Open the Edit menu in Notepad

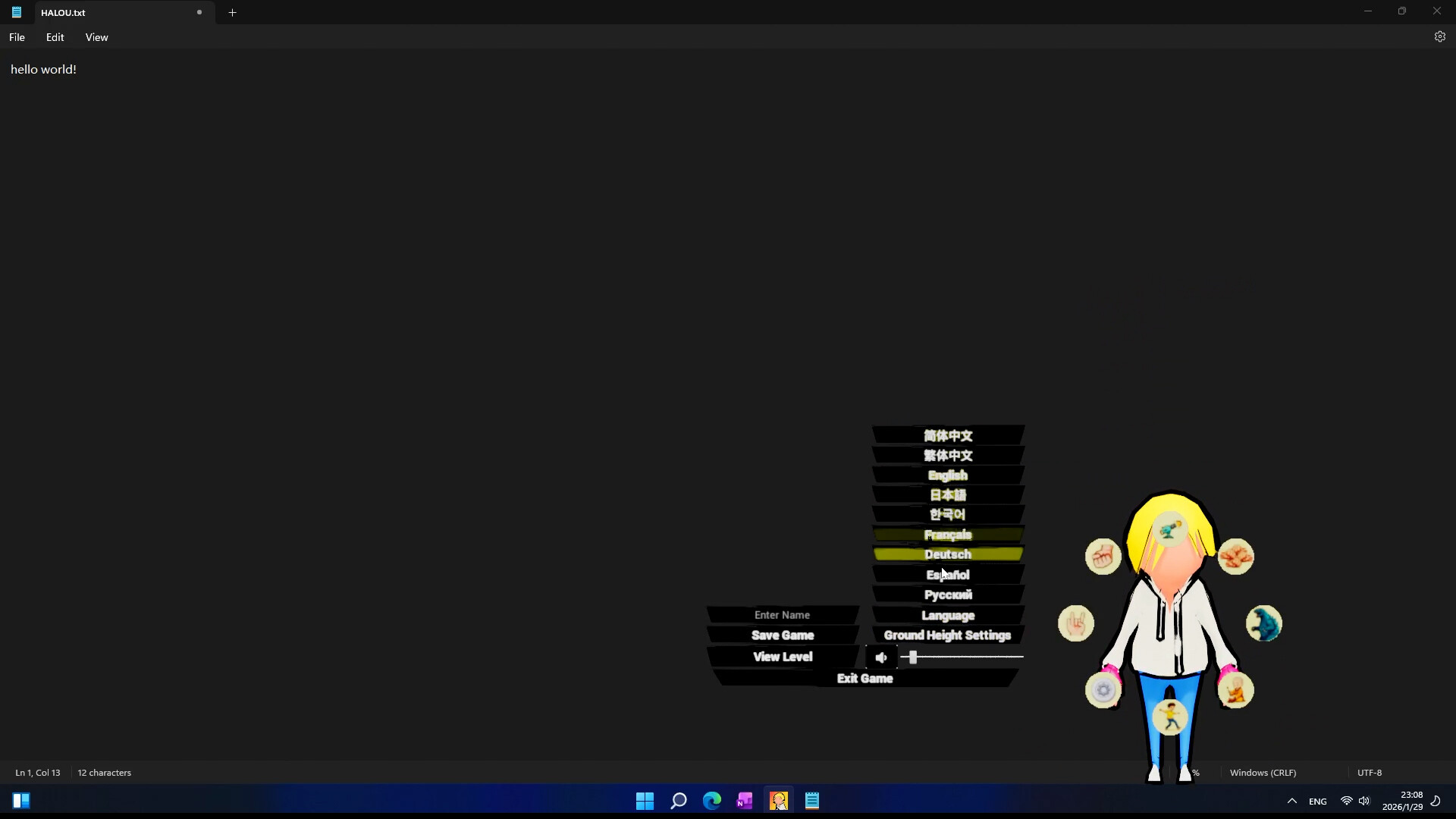54,36
